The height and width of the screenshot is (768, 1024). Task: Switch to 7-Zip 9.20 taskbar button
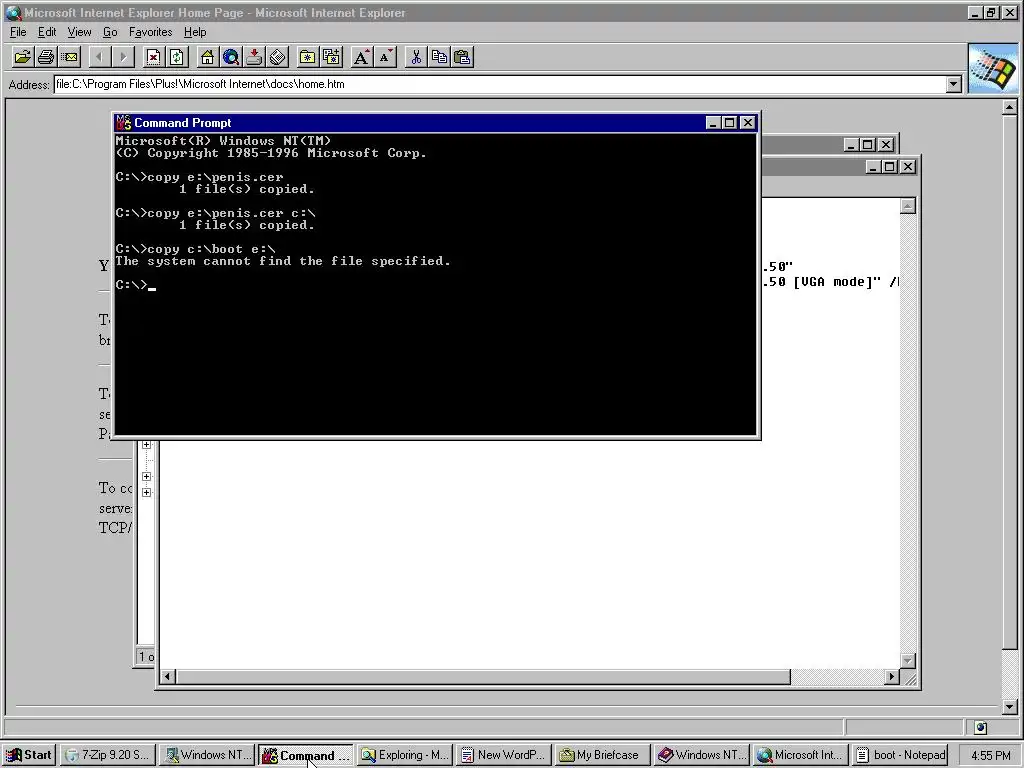coord(108,755)
